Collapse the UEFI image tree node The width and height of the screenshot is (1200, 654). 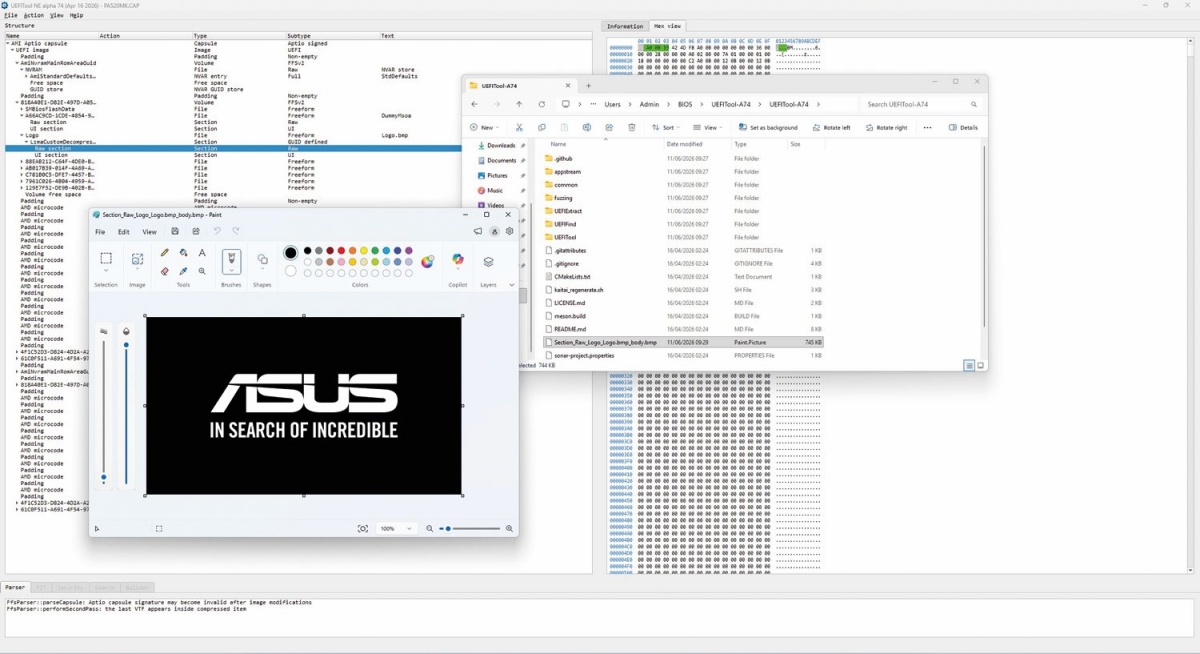12,49
